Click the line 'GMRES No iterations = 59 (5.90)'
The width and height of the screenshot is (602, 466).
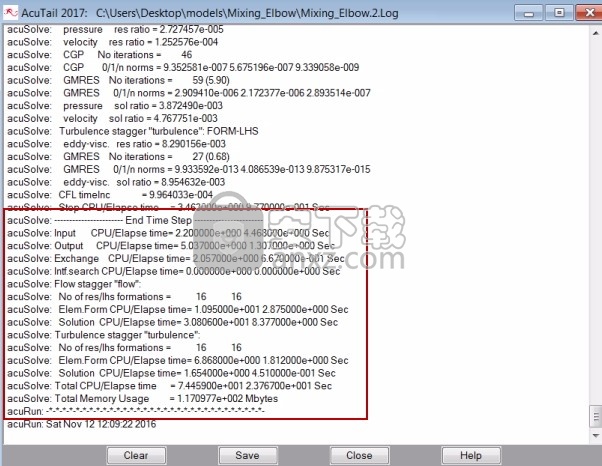click(x=118, y=80)
